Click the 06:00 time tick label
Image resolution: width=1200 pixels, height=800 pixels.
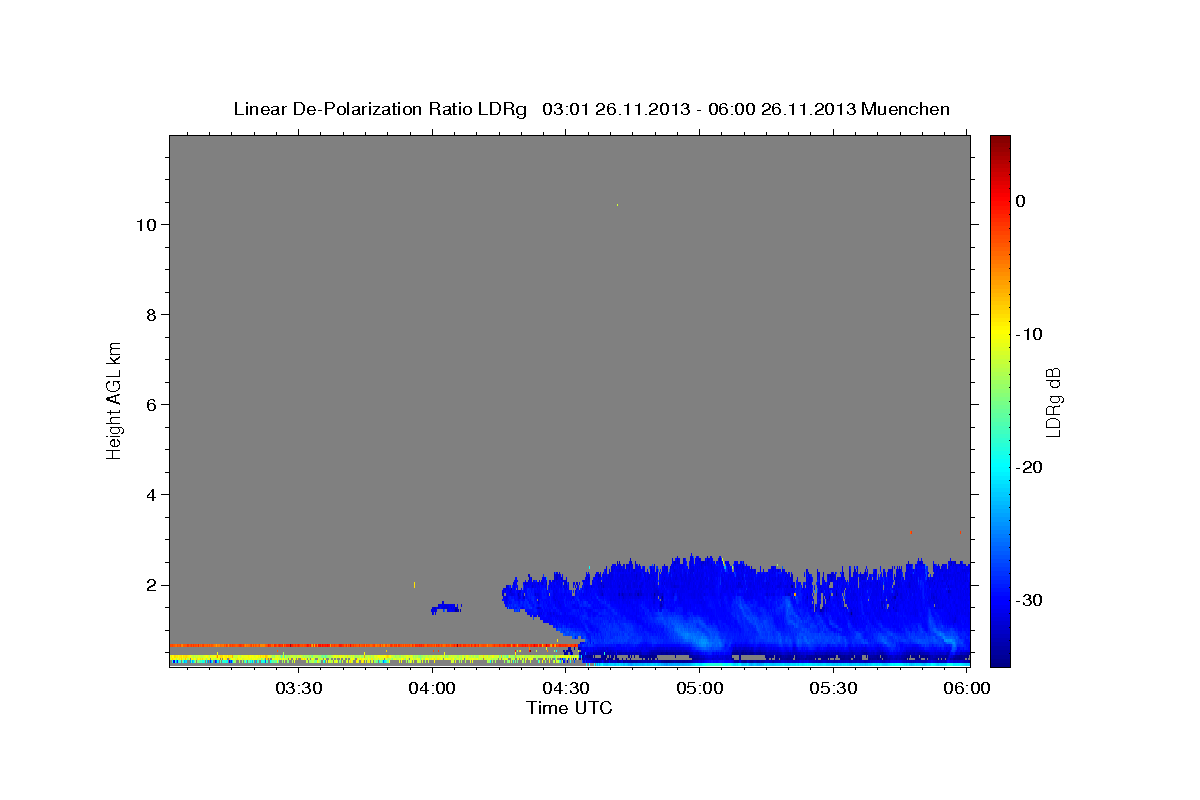[x=967, y=688]
